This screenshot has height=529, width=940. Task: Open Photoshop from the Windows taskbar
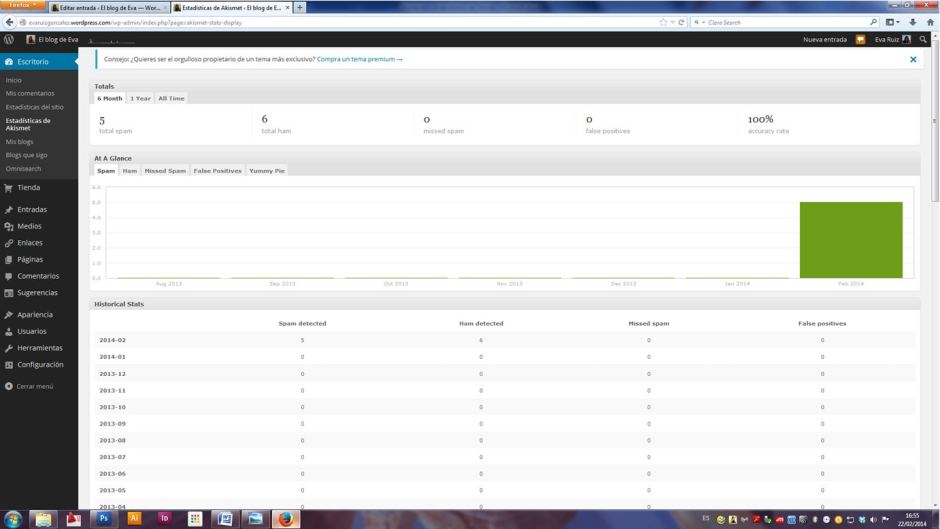[104, 518]
